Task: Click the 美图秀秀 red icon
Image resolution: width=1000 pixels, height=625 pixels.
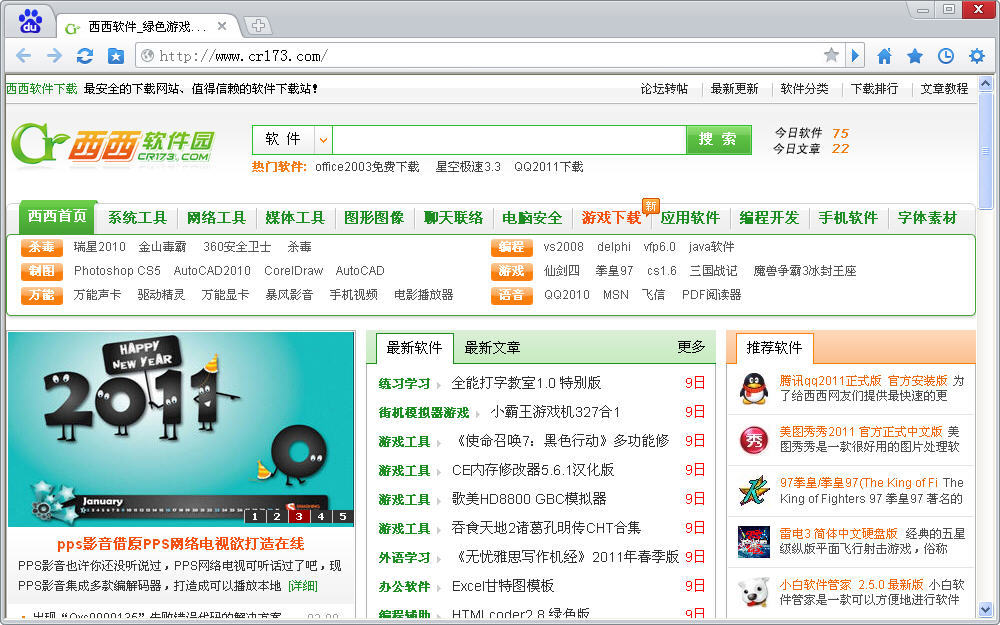Action: point(754,439)
